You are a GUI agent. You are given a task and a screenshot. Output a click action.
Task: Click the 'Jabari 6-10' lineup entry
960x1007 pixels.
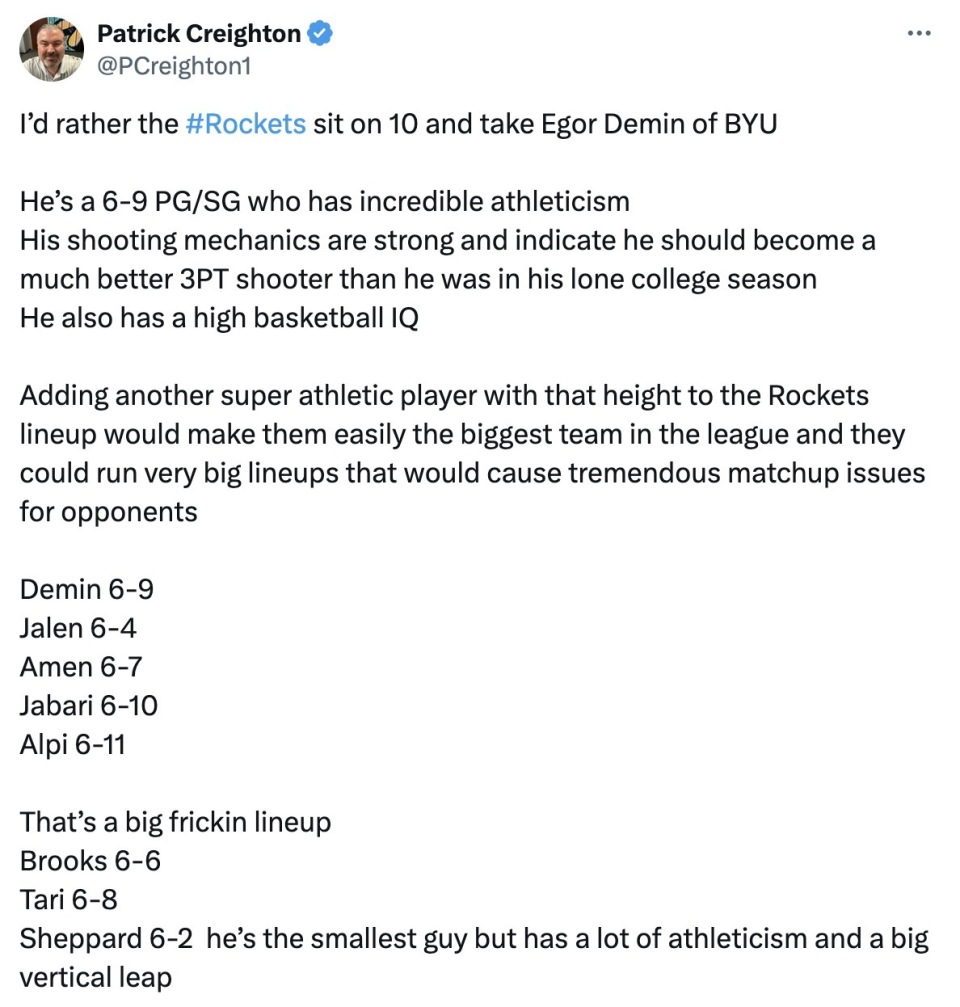[89, 706]
